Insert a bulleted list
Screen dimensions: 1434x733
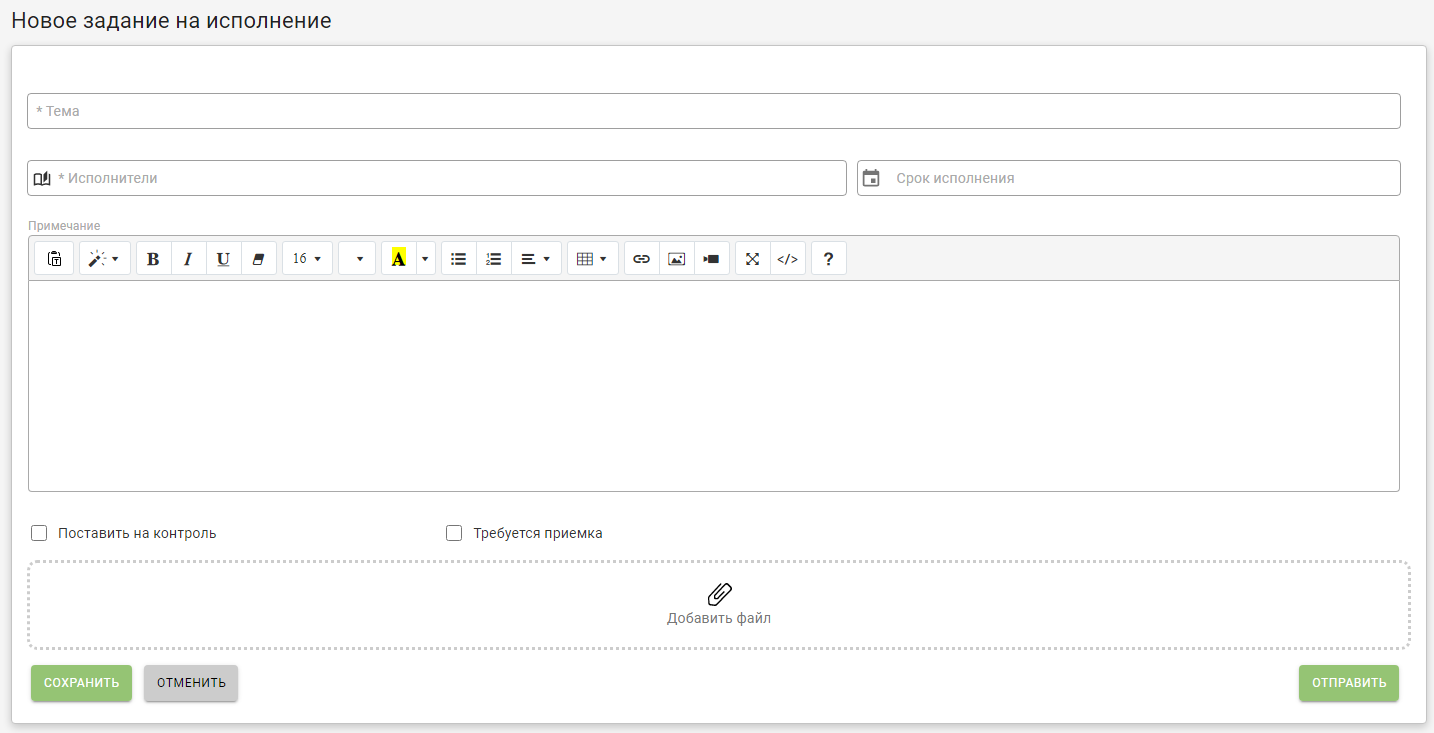(x=458, y=258)
